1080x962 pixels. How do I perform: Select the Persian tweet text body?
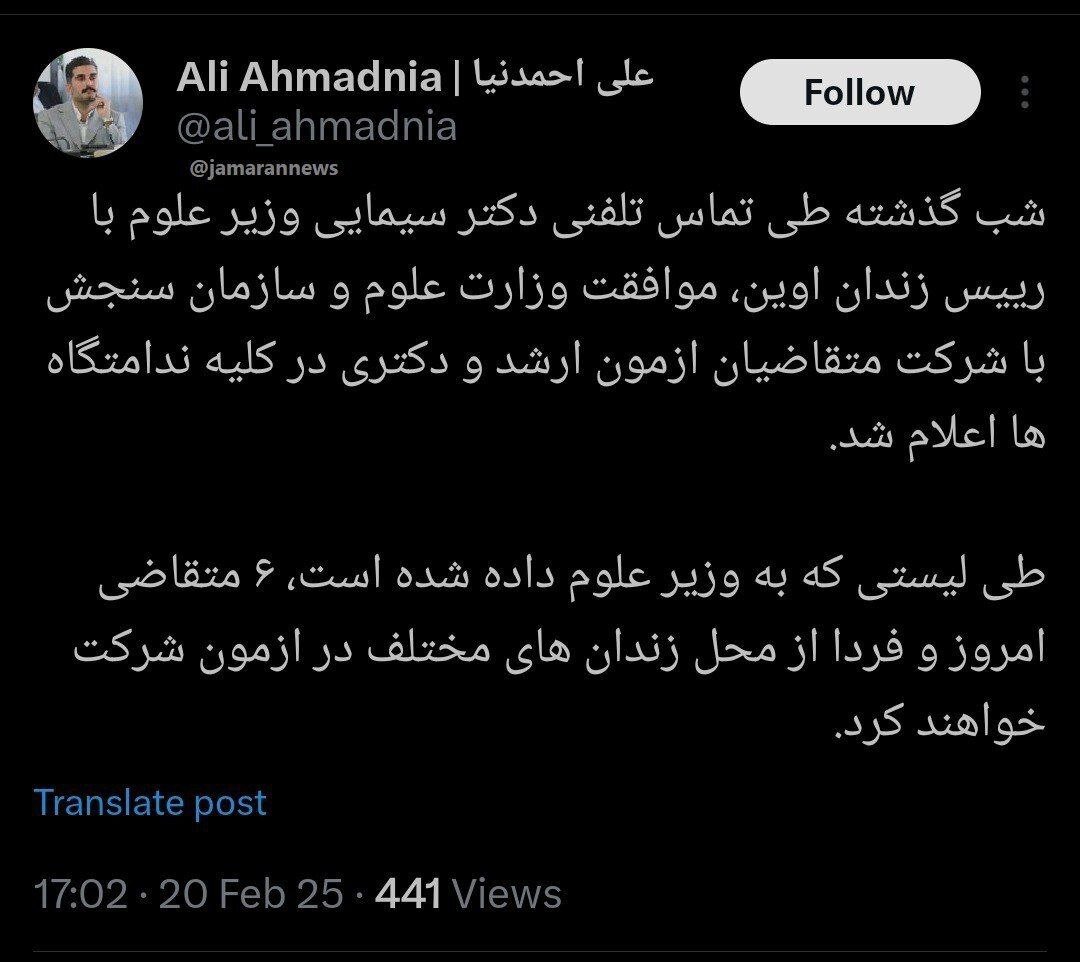coord(540,400)
